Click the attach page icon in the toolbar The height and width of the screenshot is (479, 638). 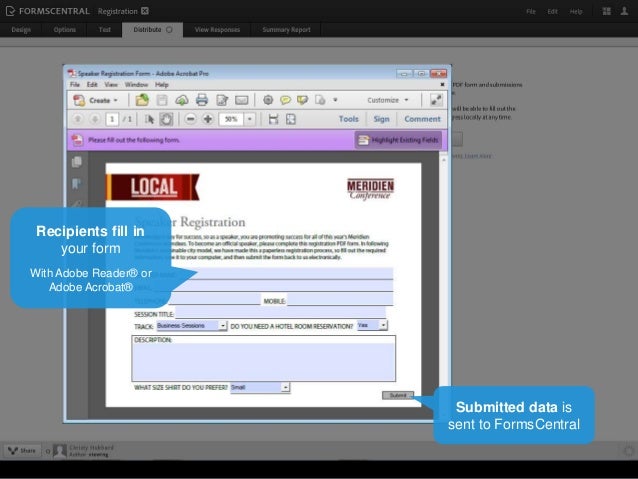click(320, 100)
